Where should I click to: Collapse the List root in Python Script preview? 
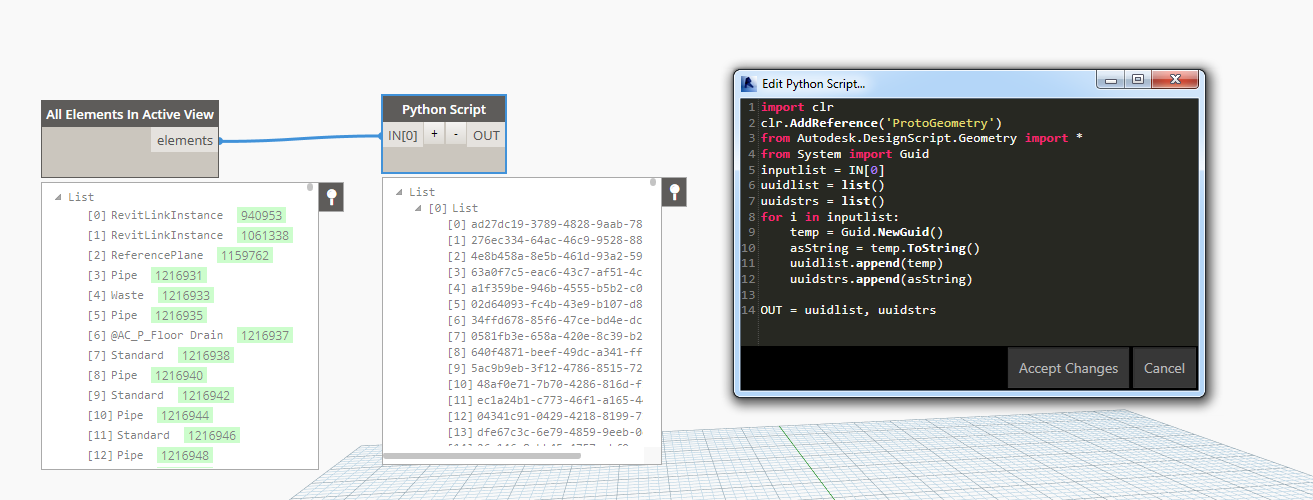point(400,192)
